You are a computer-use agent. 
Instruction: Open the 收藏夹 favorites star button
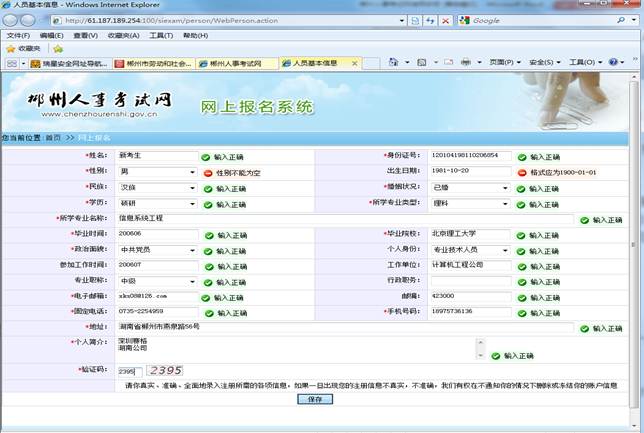24,48
